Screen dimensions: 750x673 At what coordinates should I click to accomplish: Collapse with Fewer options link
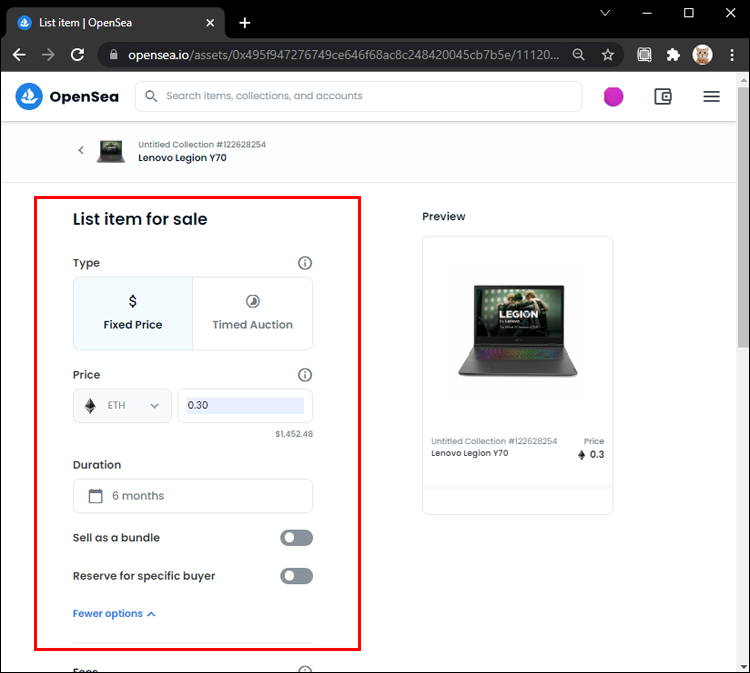114,613
